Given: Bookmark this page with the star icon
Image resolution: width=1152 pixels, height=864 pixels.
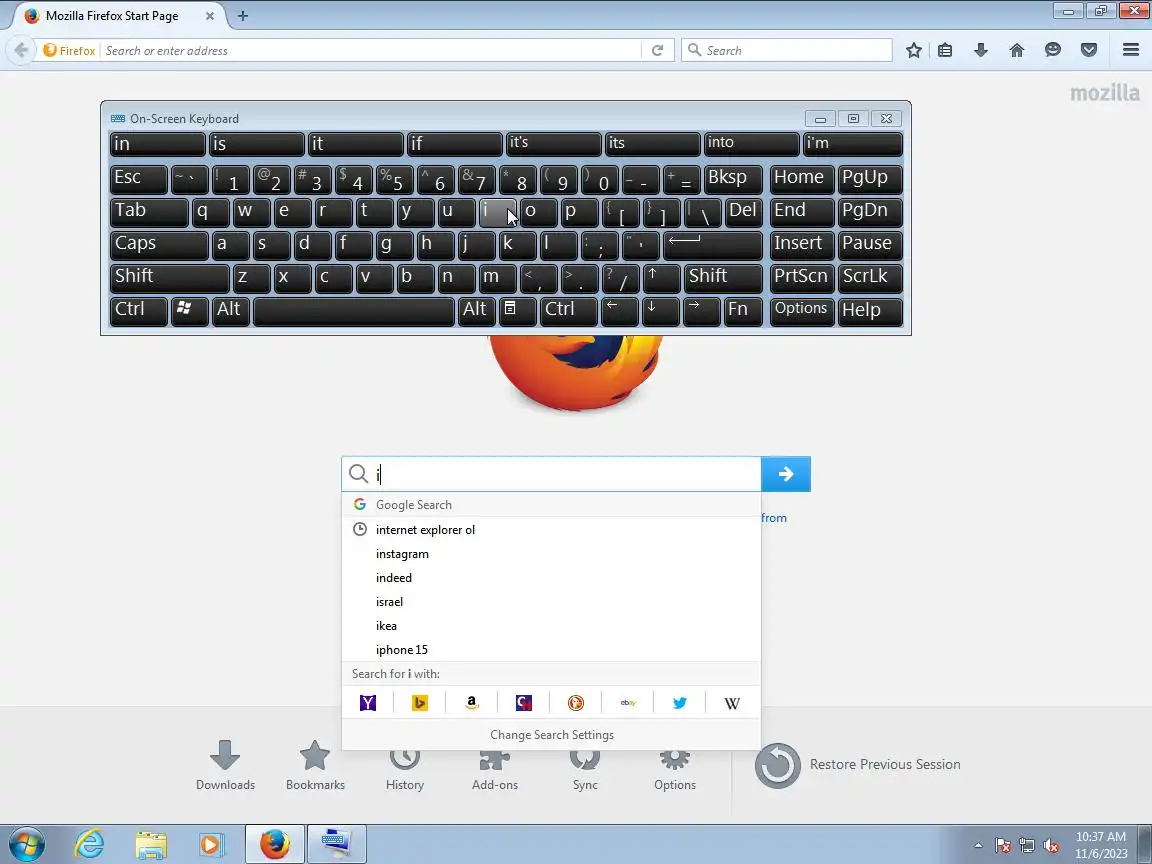Looking at the screenshot, I should tap(913, 50).
